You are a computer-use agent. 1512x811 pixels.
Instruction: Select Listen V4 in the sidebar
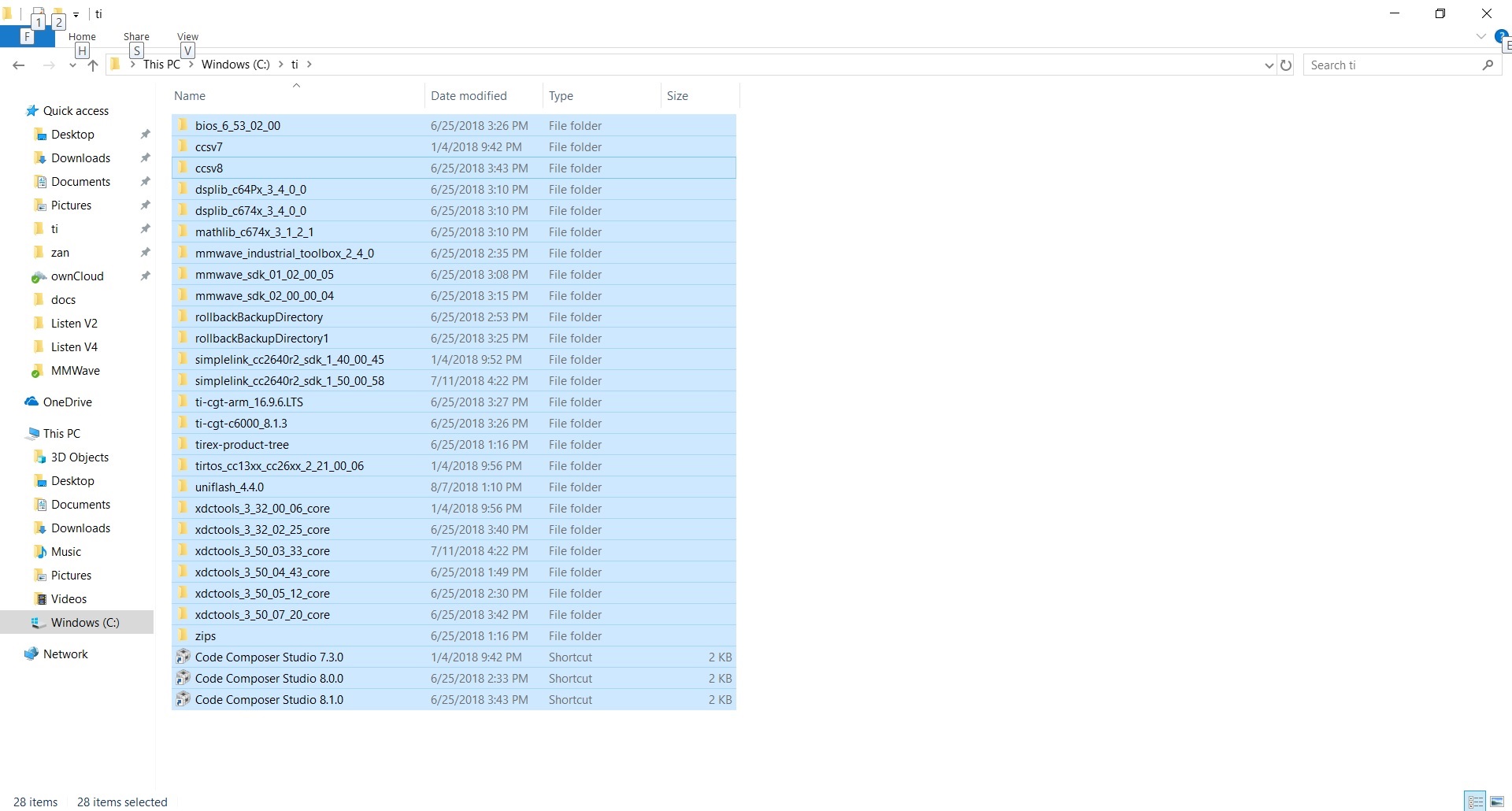point(74,347)
